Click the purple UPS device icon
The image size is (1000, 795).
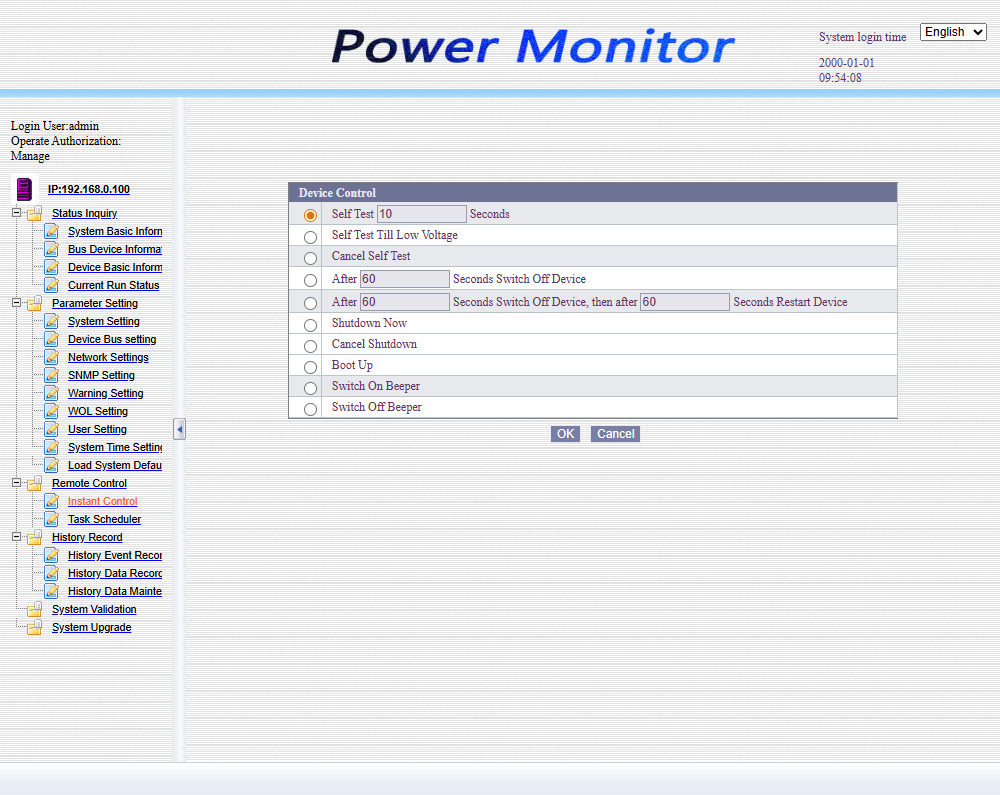coord(24,189)
